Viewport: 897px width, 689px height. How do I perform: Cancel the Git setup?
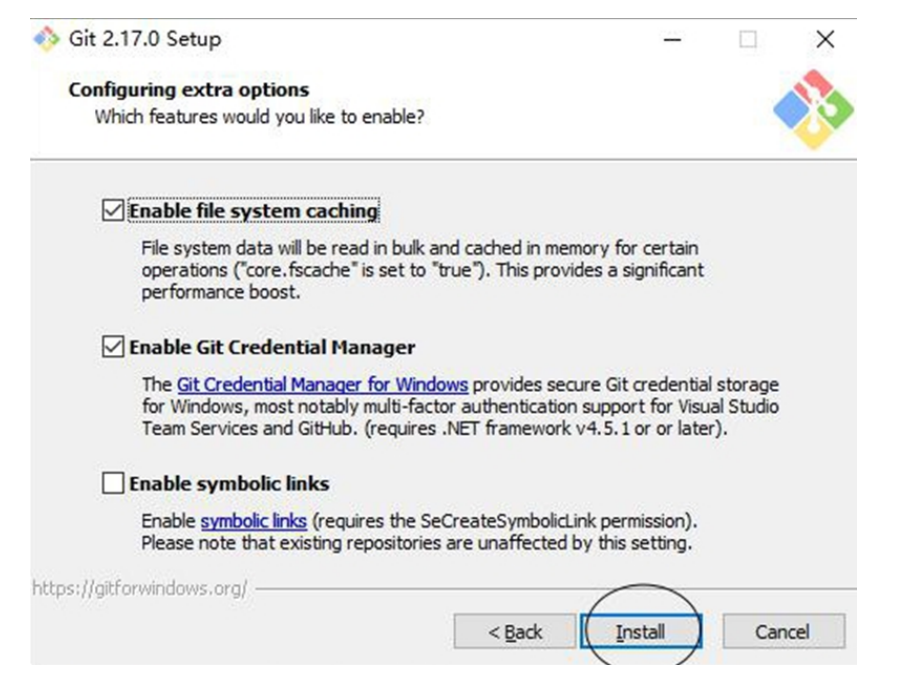tap(783, 631)
